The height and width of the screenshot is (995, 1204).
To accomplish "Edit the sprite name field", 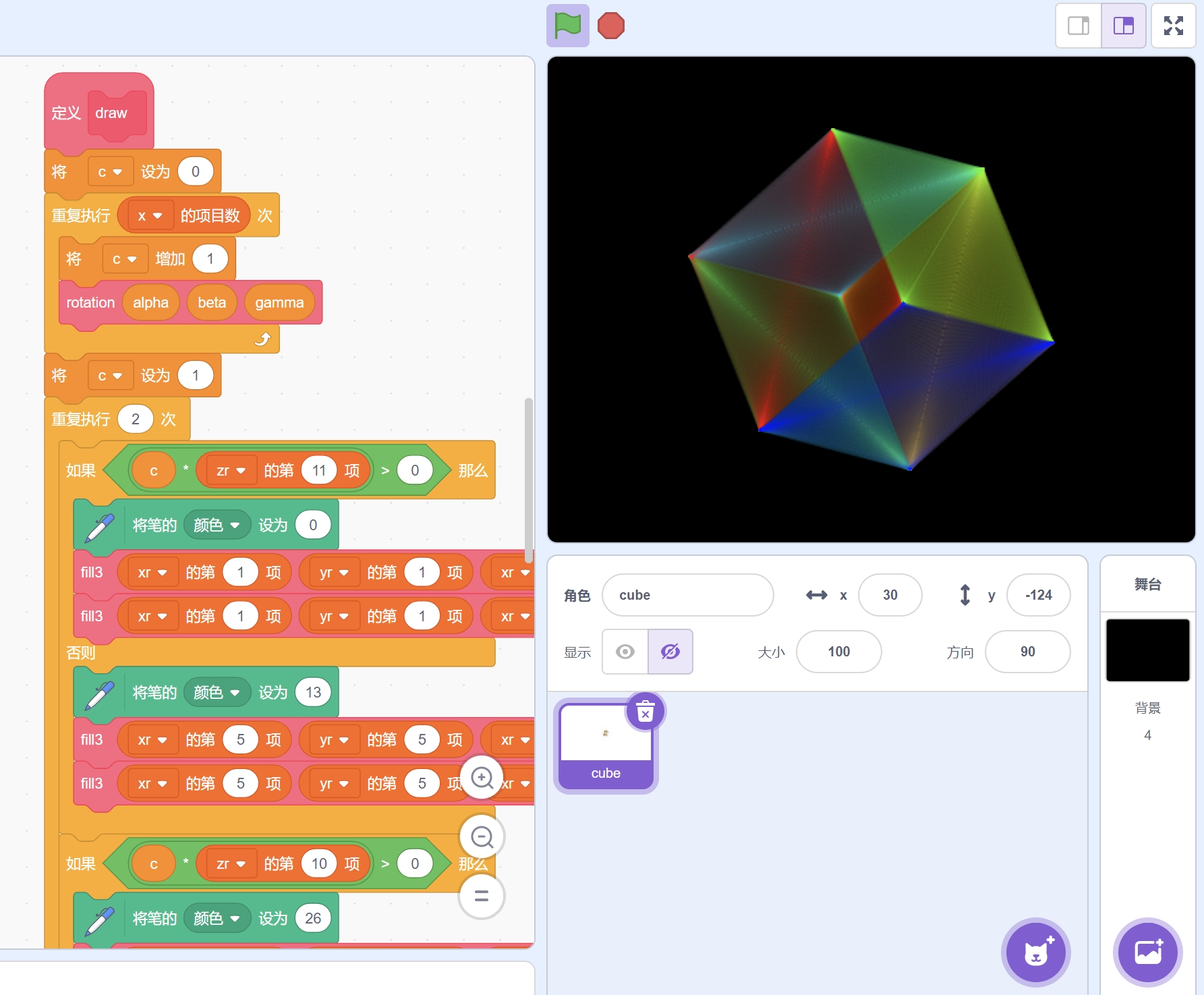I will pyautogui.click(x=687, y=595).
